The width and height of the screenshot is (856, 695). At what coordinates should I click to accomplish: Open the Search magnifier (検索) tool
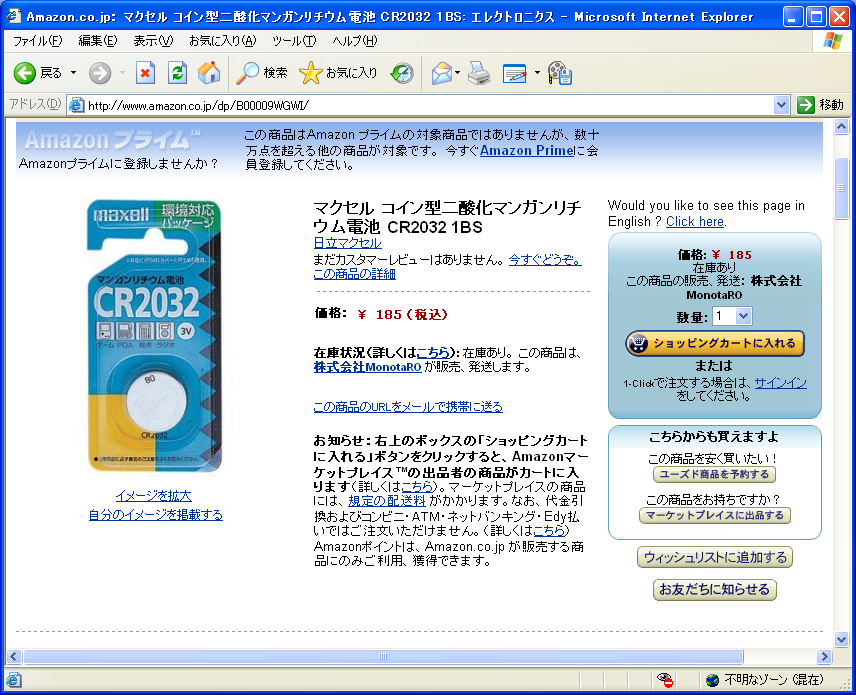click(261, 73)
